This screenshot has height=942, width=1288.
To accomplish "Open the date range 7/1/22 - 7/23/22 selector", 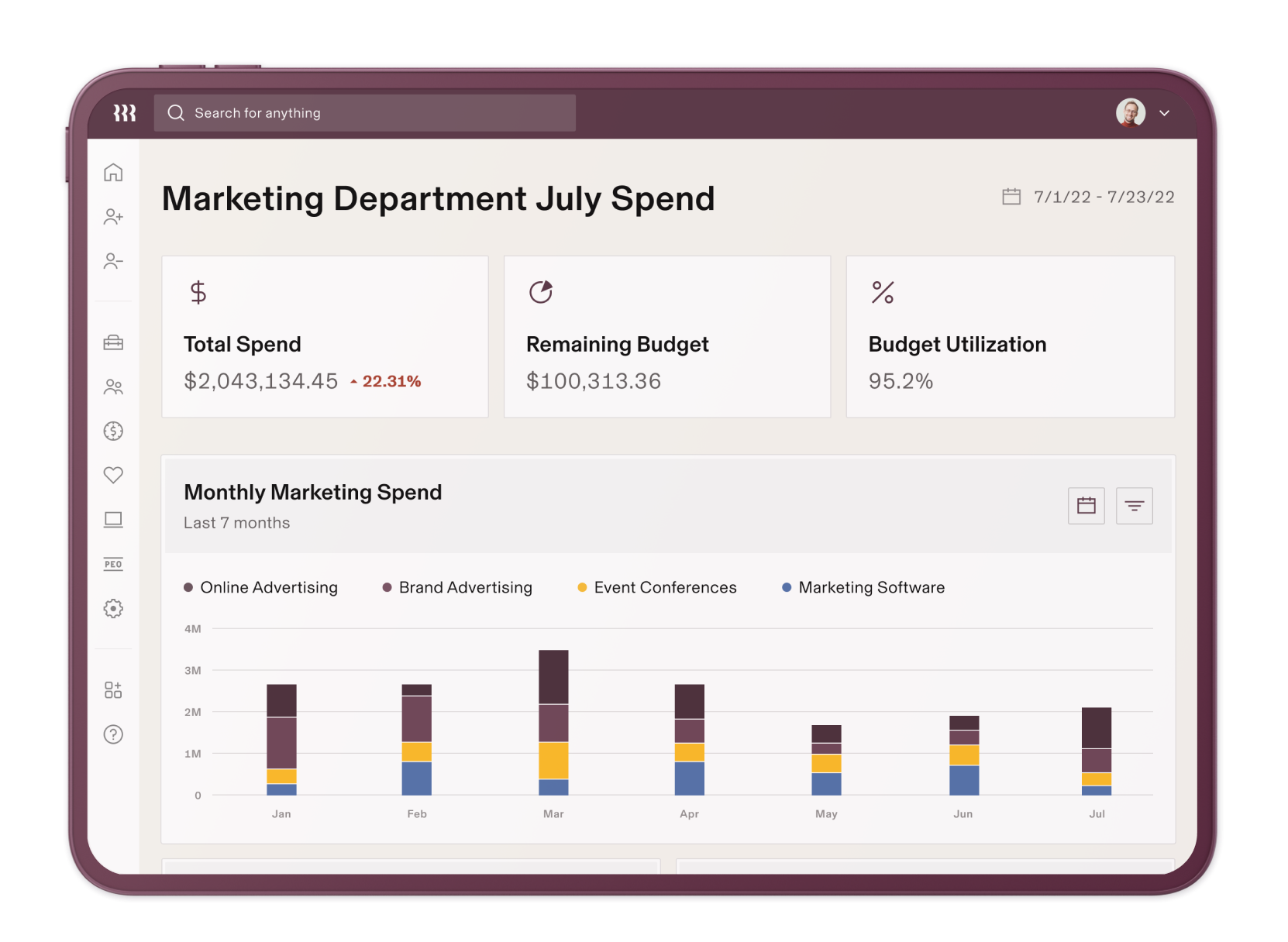I will pyautogui.click(x=1087, y=196).
